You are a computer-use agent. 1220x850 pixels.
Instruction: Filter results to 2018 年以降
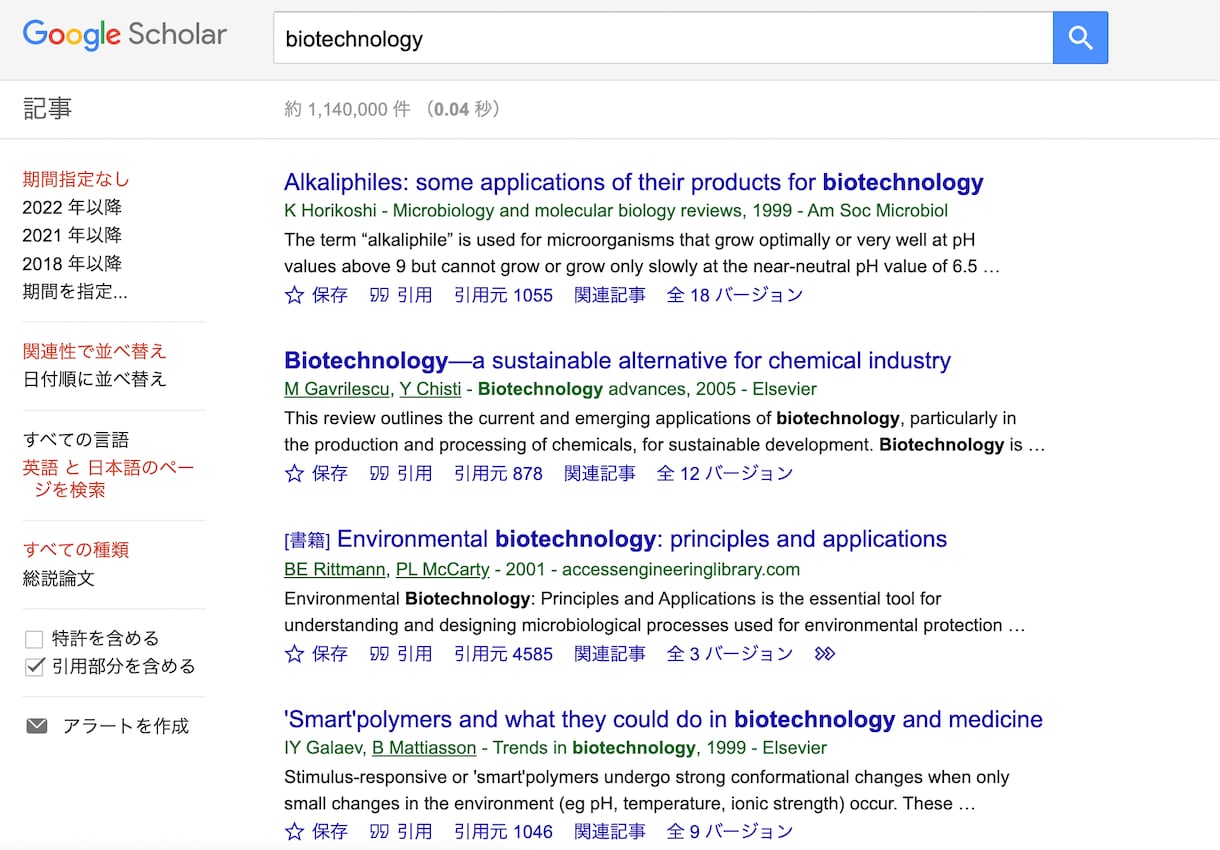(x=72, y=264)
